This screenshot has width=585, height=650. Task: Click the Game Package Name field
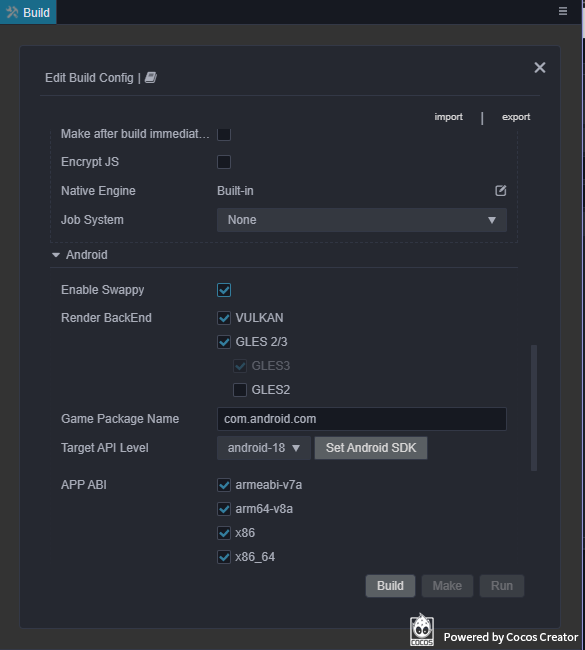coord(362,419)
